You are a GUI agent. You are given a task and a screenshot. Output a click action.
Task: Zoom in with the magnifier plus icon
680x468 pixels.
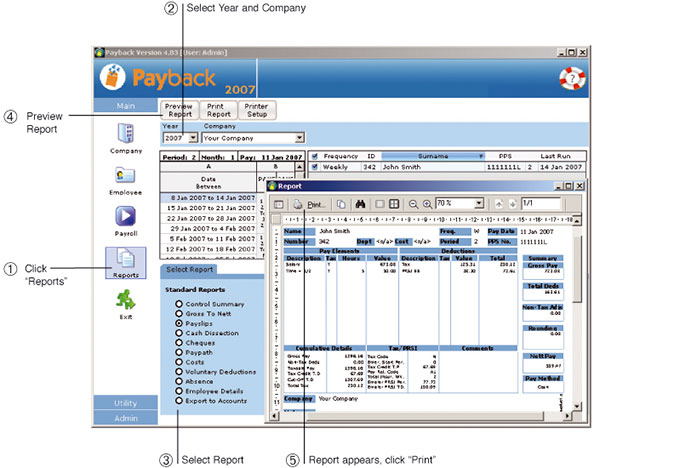[x=427, y=204]
